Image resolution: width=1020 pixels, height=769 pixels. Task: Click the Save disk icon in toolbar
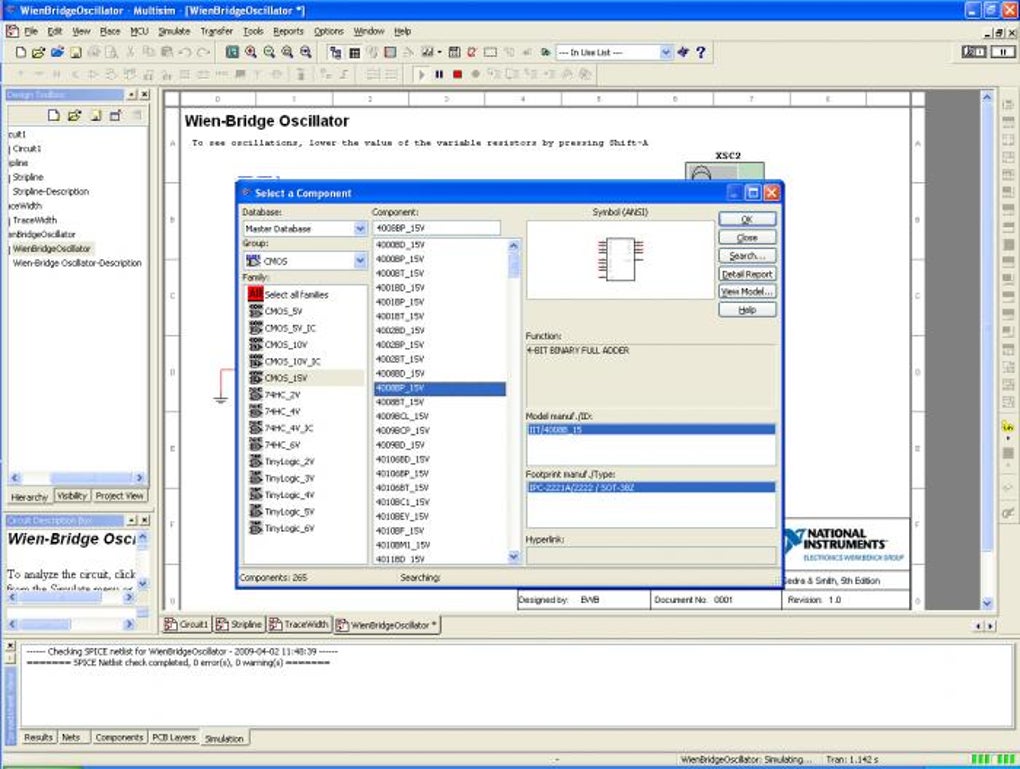pos(76,52)
